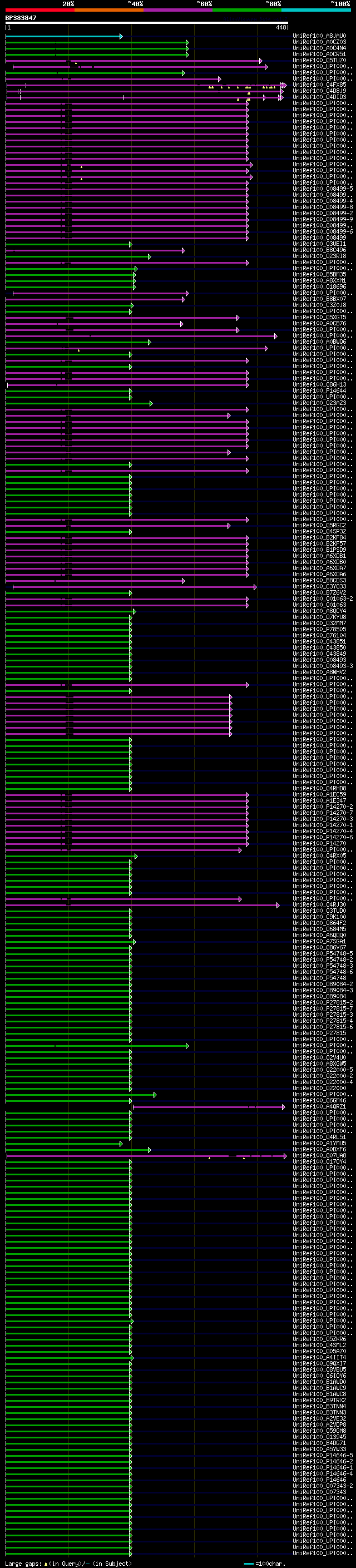Pick the UniRef100_C3ZQJ8 label
356x1568 pixels.
point(319,305)
